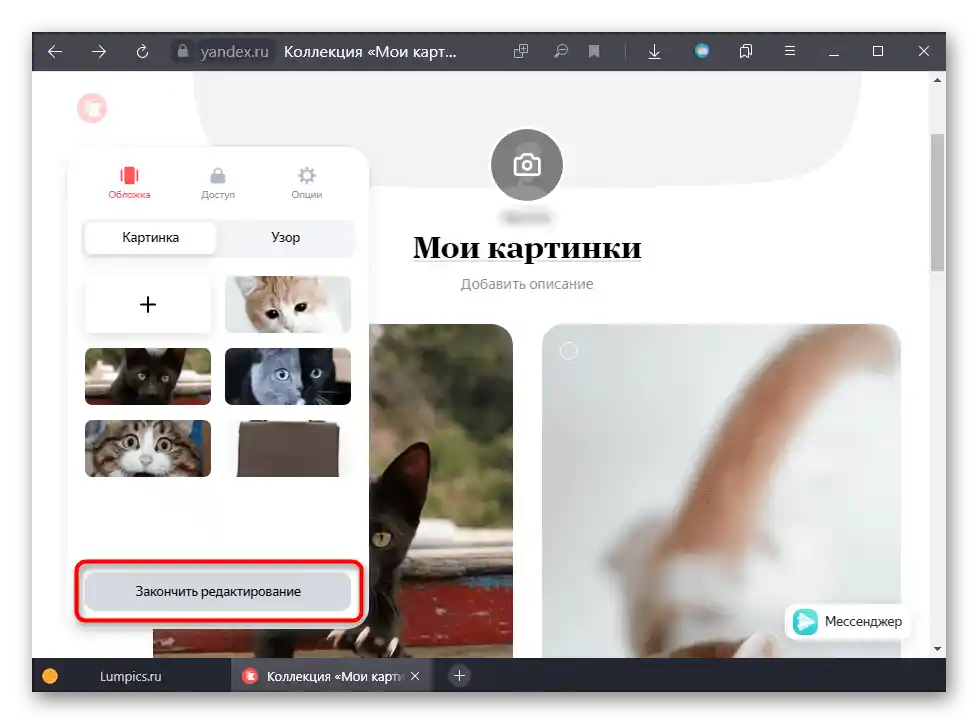
Task: Click the camera avatar upload icon
Action: 527,165
